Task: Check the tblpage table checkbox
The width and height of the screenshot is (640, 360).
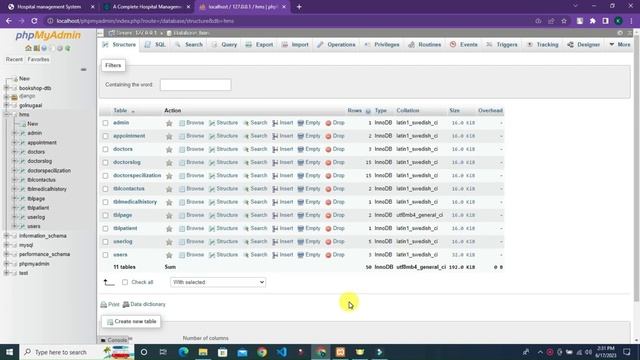Action: tap(105, 215)
